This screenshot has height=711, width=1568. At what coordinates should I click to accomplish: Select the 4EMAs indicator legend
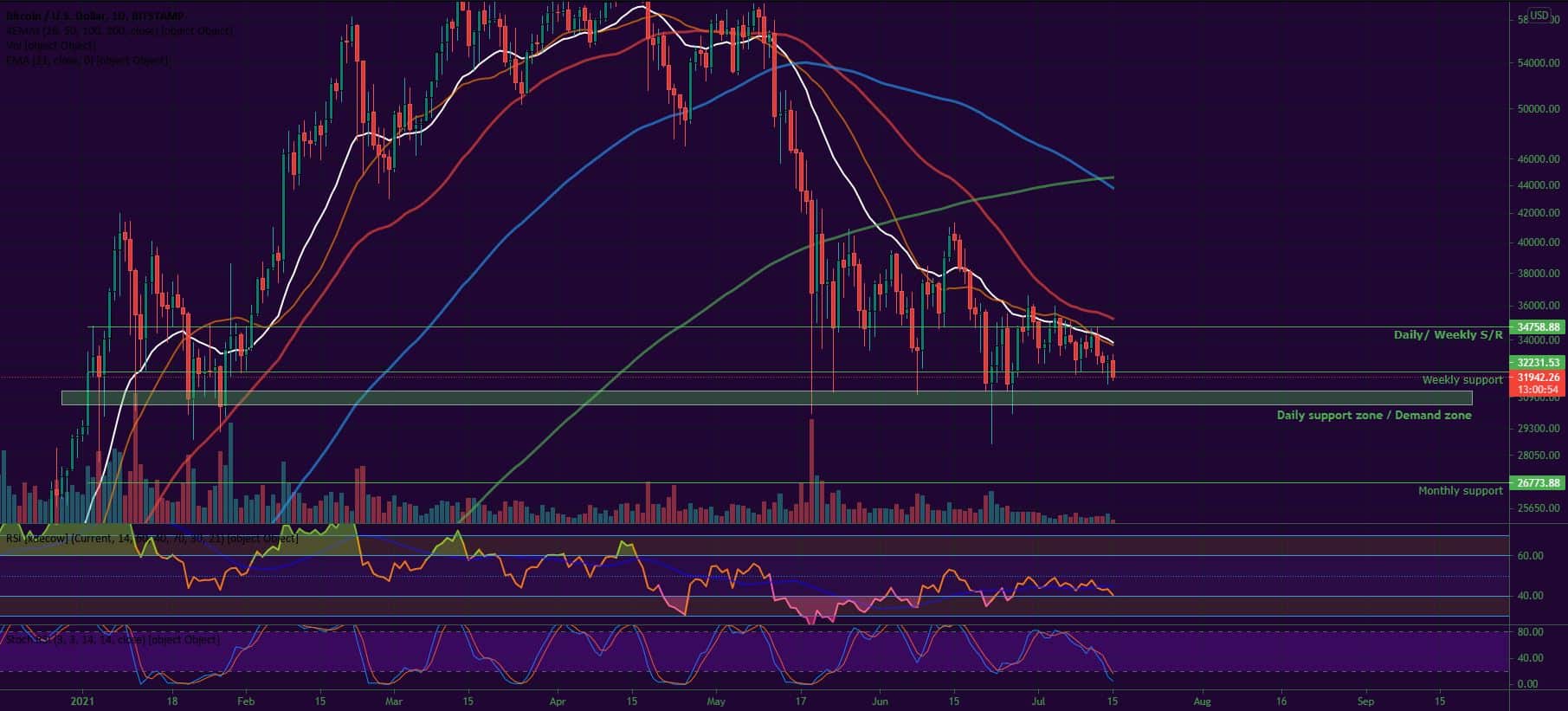[119, 31]
